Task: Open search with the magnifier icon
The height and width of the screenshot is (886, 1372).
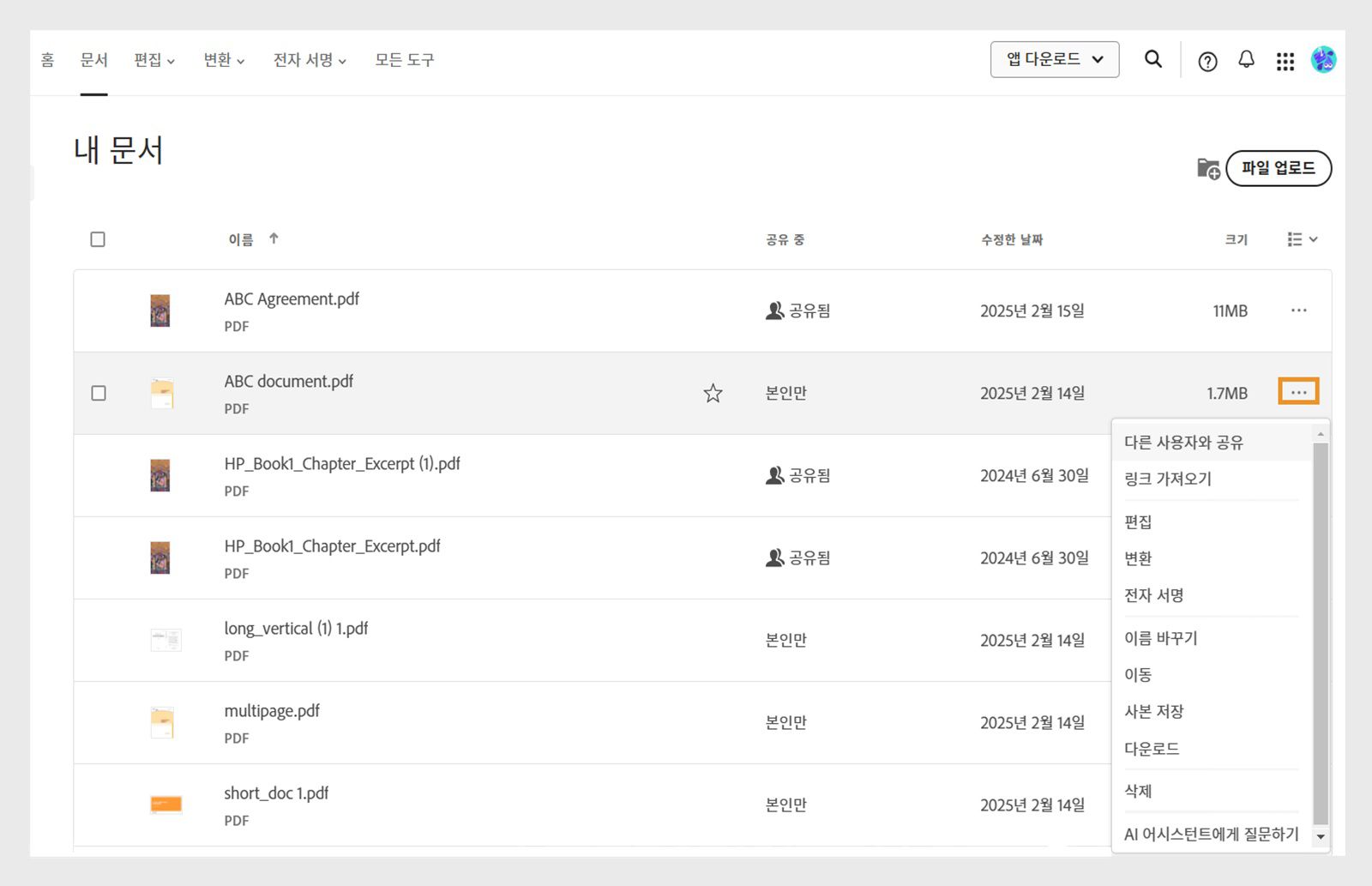Action: click(x=1152, y=60)
